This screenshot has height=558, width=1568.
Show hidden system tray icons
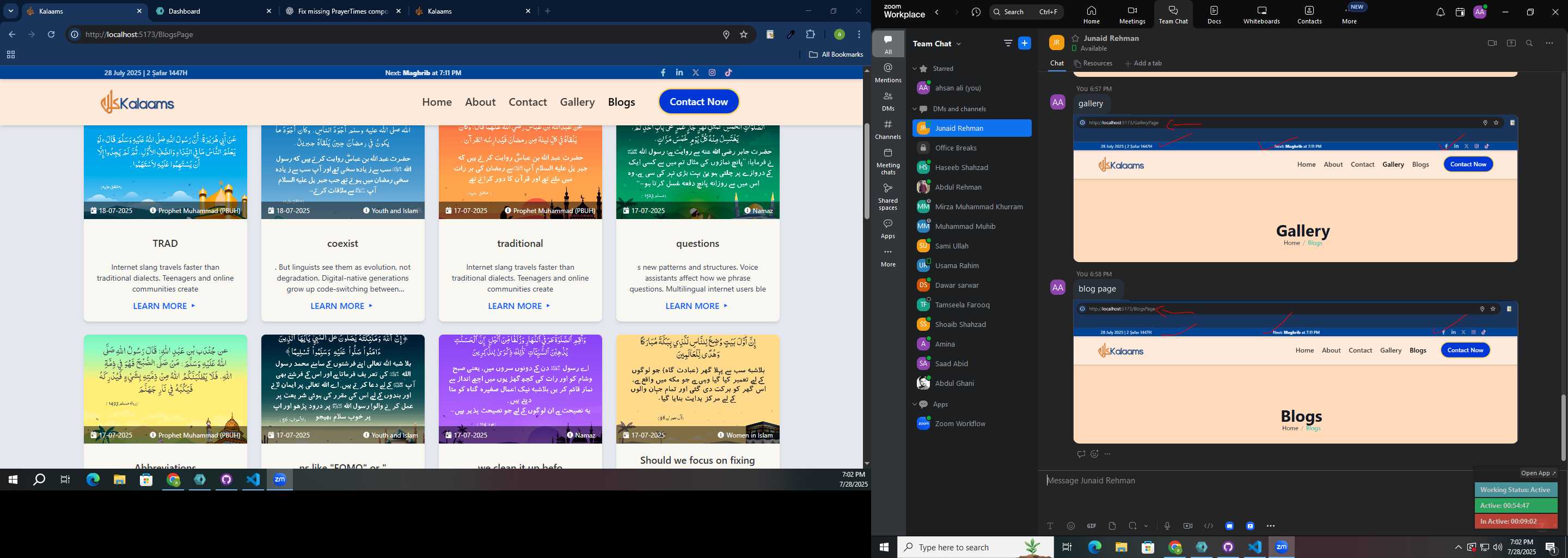[1458, 547]
